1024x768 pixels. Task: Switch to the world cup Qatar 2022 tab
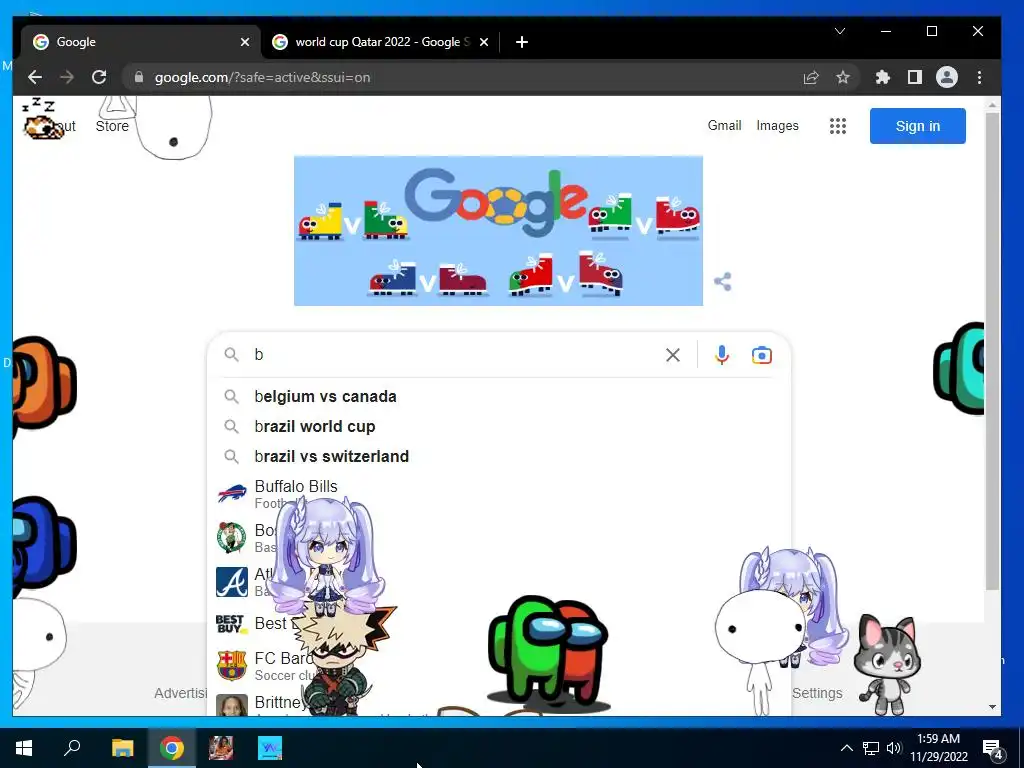coord(380,42)
